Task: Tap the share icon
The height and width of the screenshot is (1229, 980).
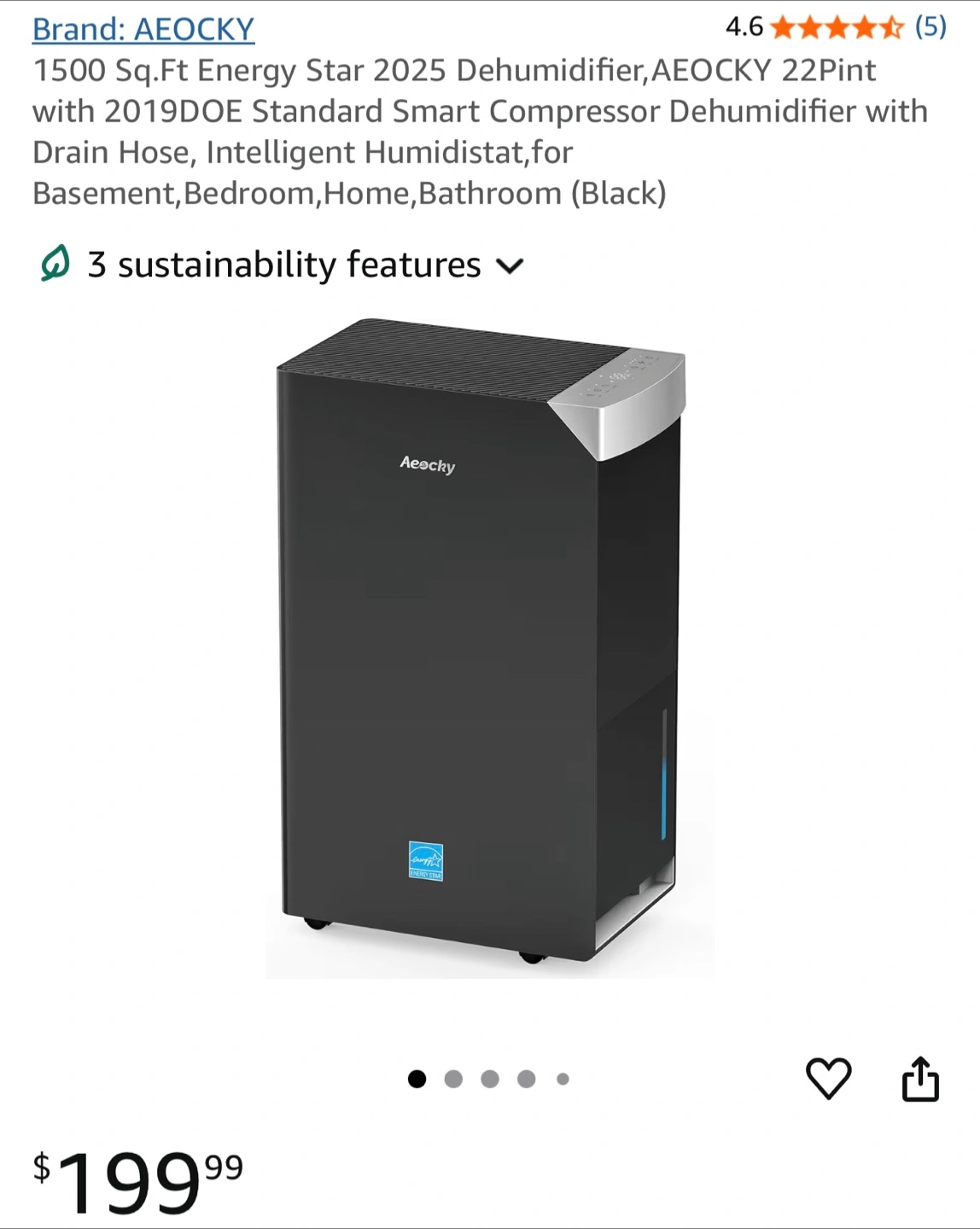Action: (x=920, y=1079)
